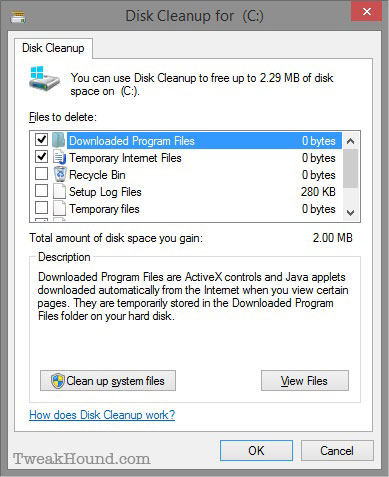The height and width of the screenshot is (477, 389).
Task: Tick the Temporary files checkbox
Action: [x=41, y=208]
